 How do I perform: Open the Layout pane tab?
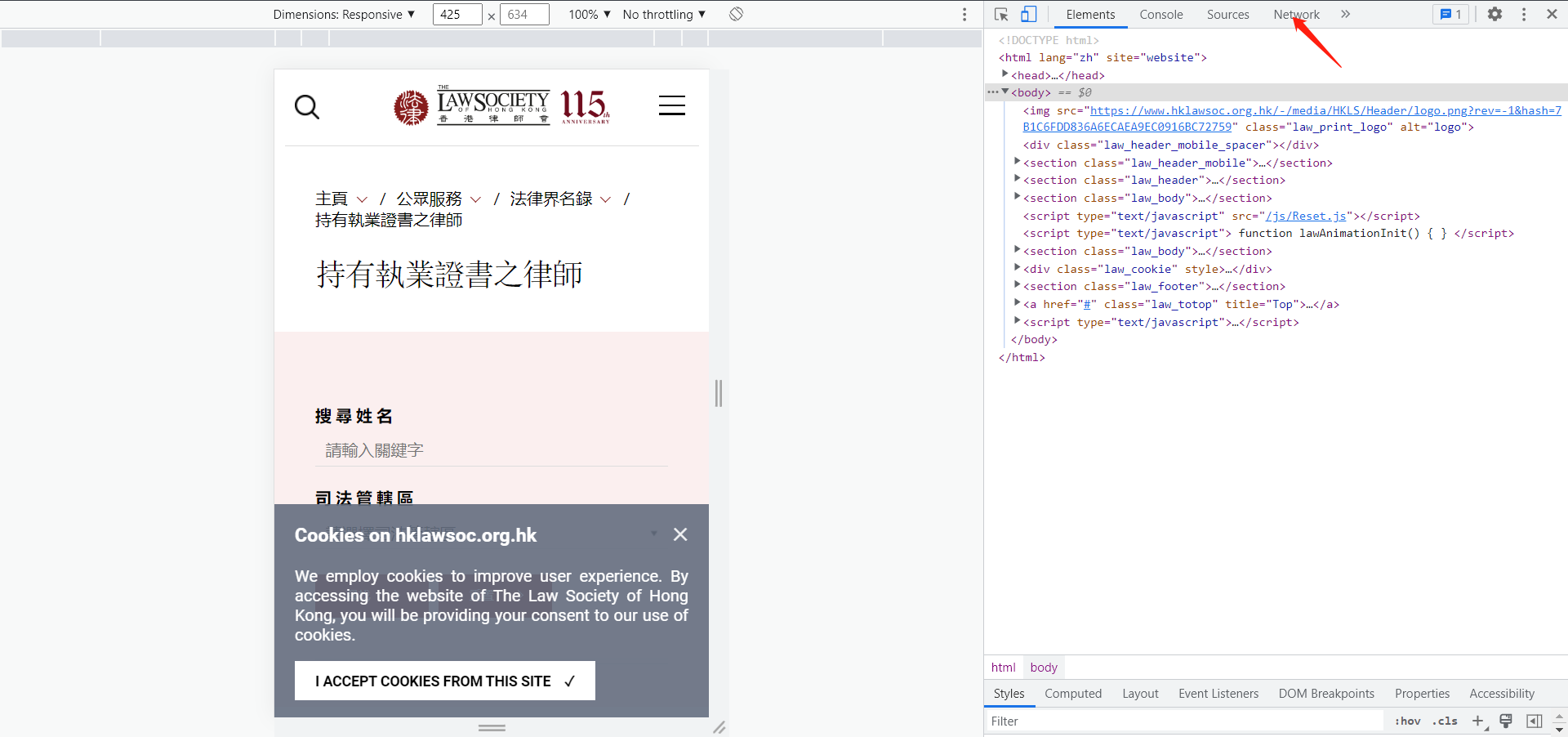tap(1140, 694)
